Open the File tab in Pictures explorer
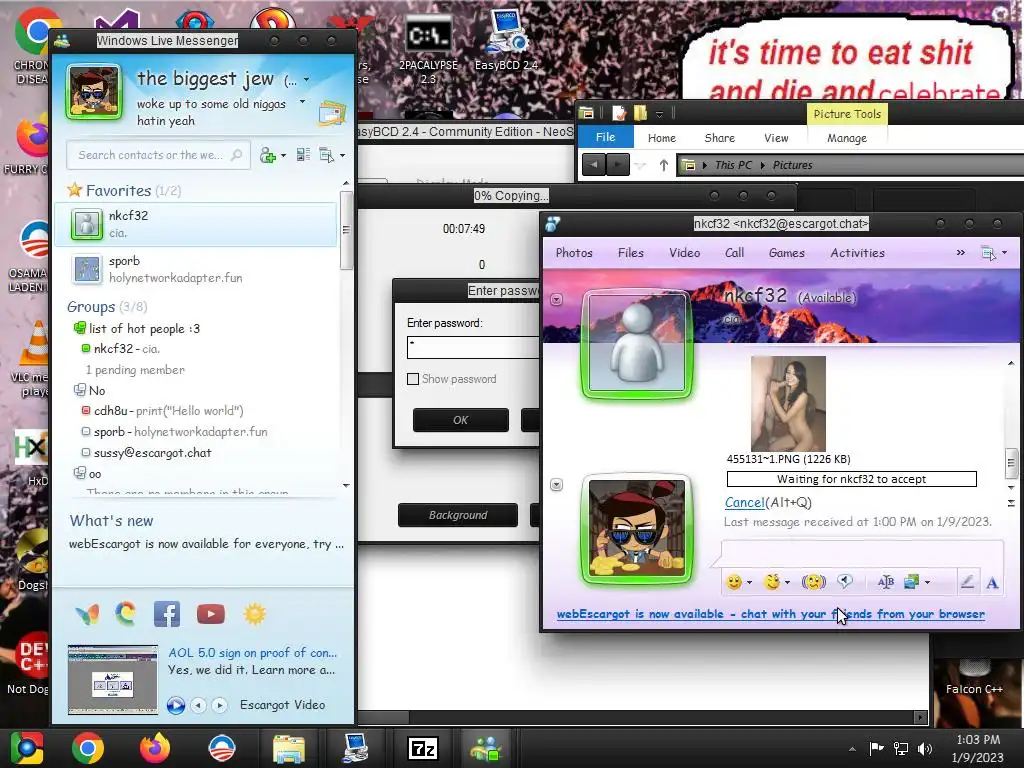Screen dimensions: 1024x768 coord(605,137)
